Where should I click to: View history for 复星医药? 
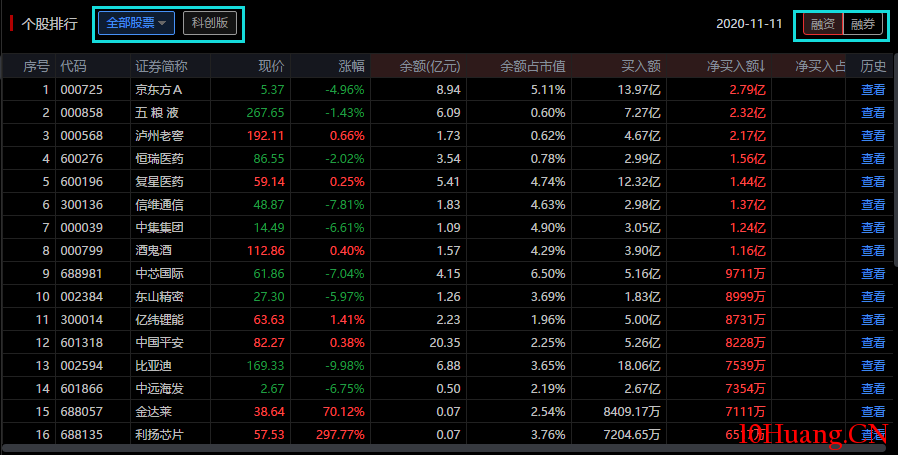click(x=873, y=182)
